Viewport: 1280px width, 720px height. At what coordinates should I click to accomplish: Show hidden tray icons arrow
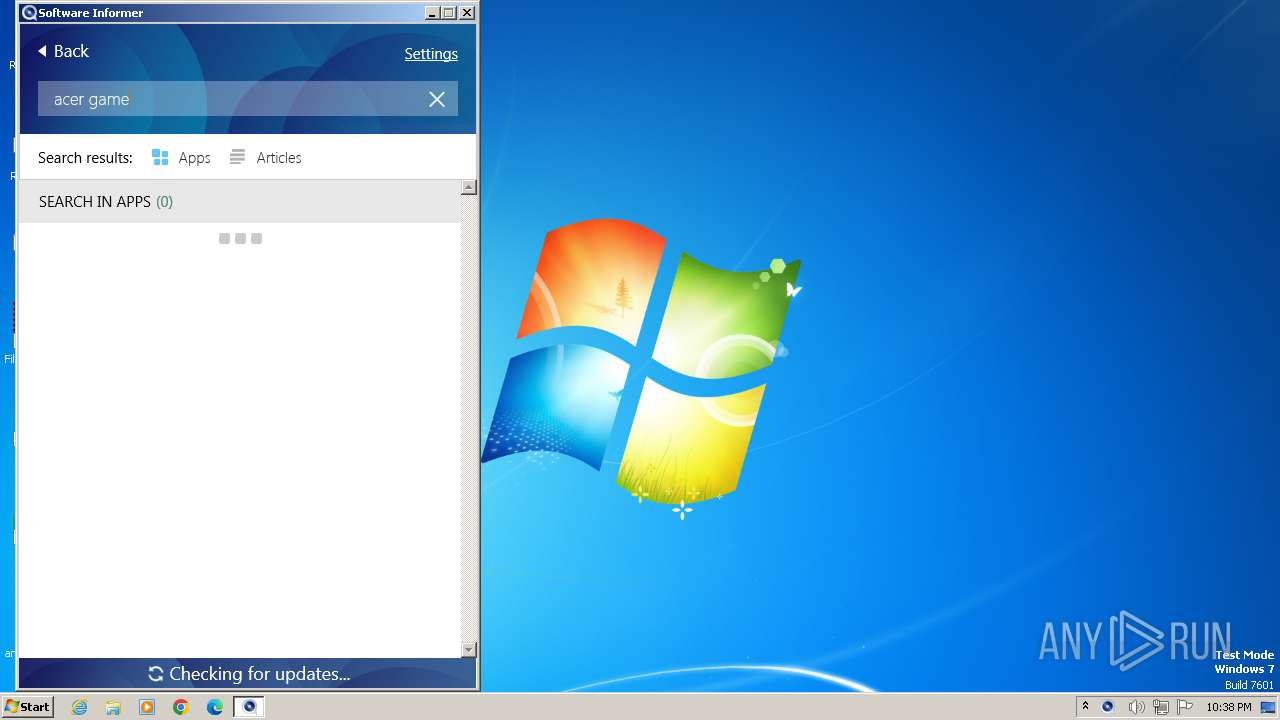point(1085,707)
